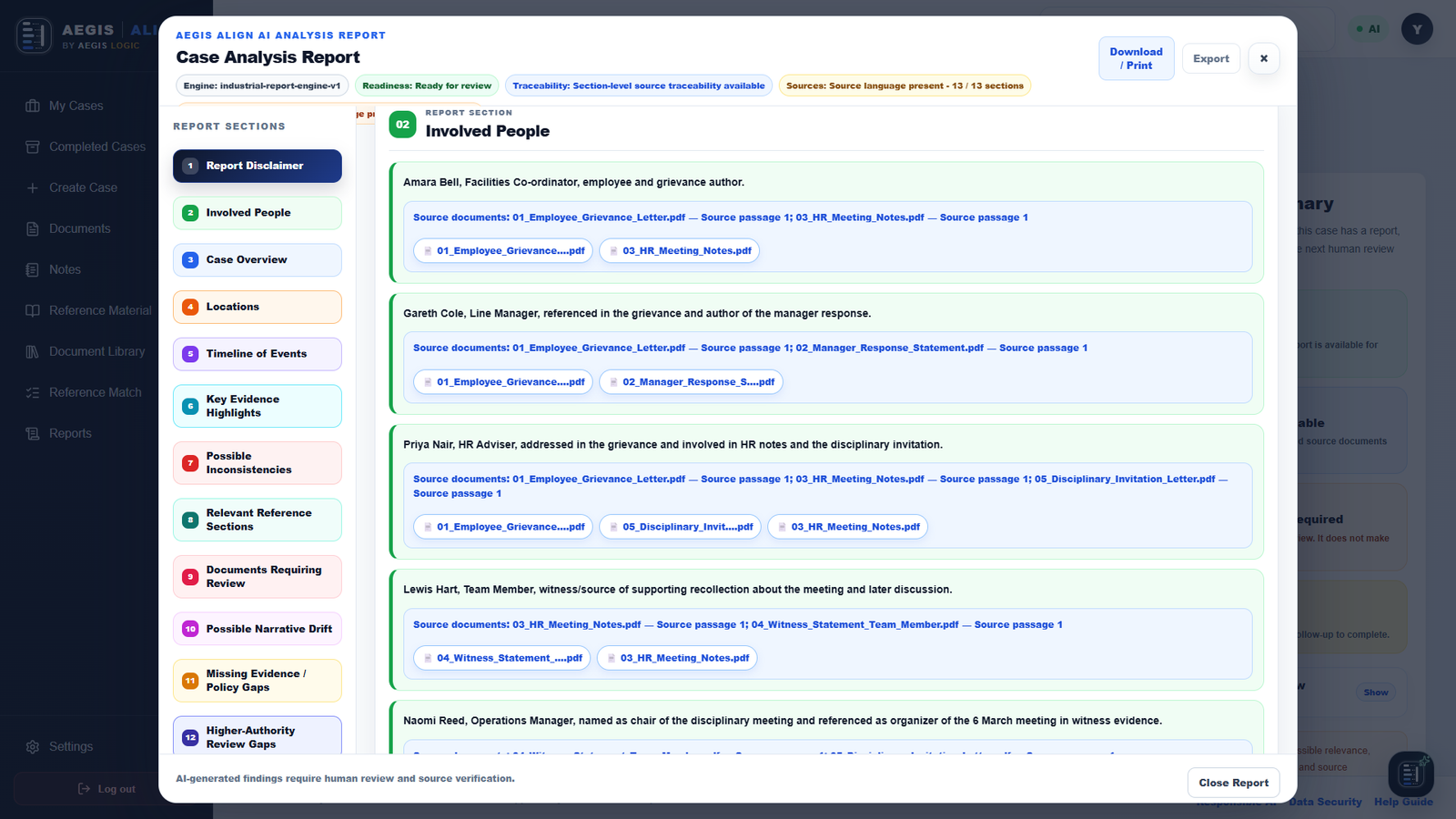Image resolution: width=1456 pixels, height=819 pixels.
Task: Open 01_Employee_Grievance pdf chip under Gareth Cole
Action: tap(503, 382)
